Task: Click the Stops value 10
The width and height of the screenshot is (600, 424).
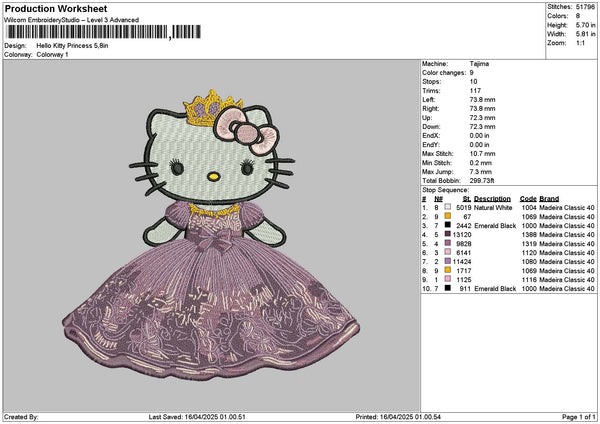Action: [x=473, y=82]
